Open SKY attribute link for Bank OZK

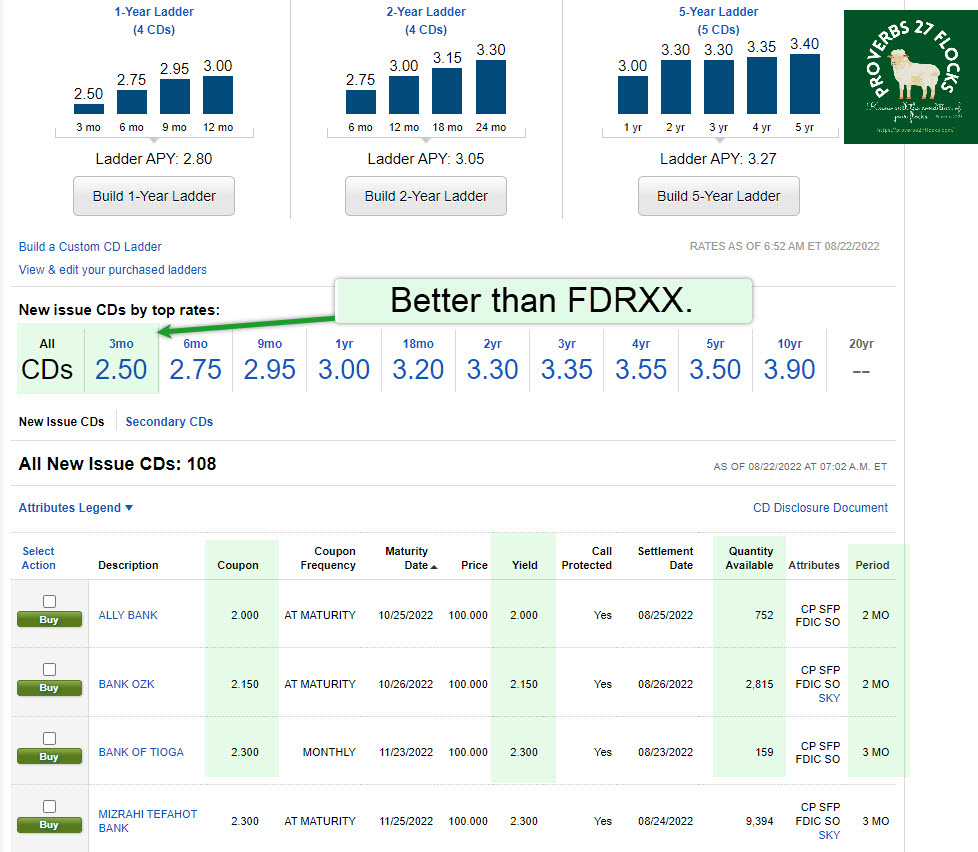coord(828,698)
